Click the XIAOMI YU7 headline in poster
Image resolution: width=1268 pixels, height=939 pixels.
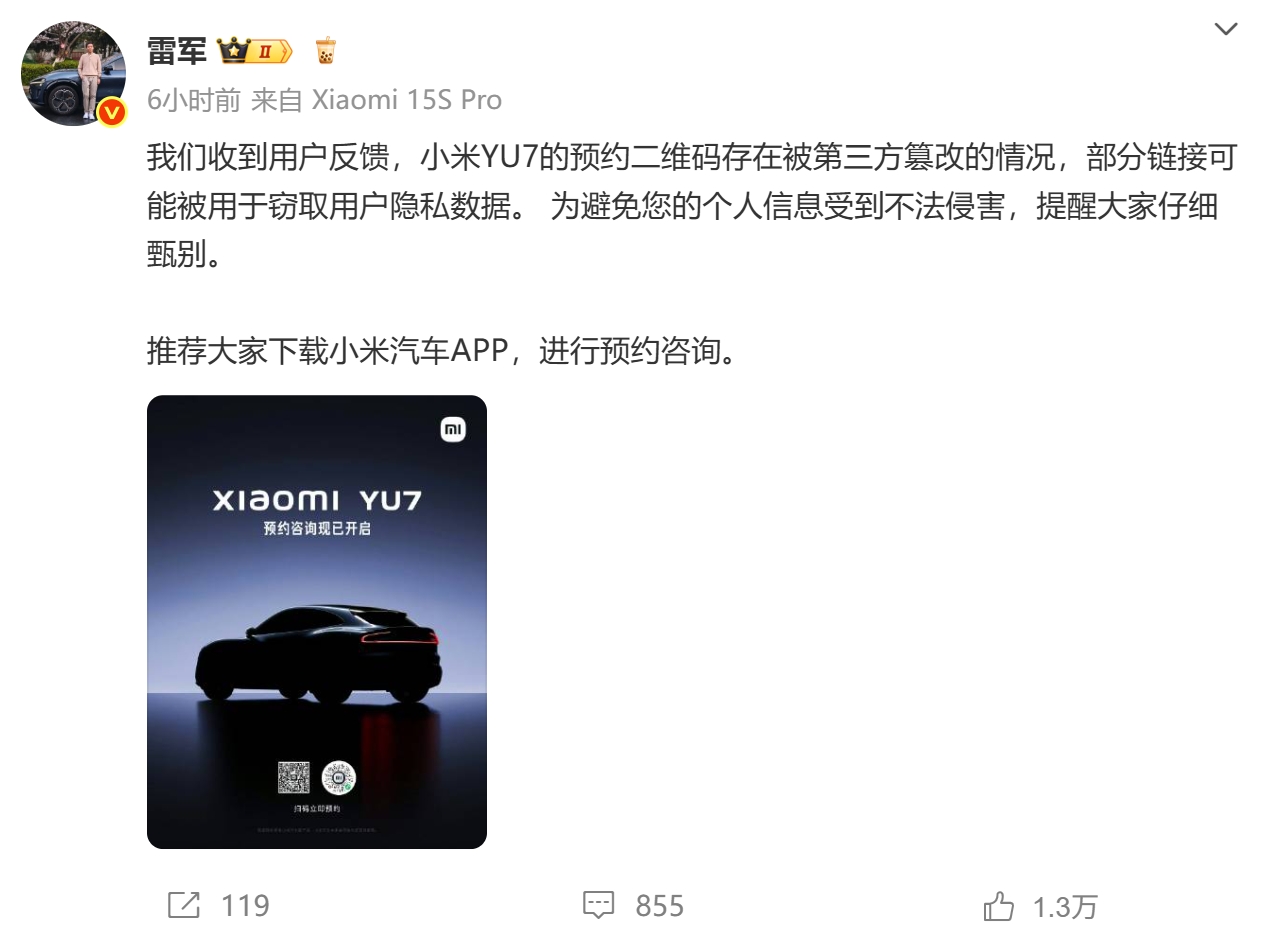pyautogui.click(x=317, y=500)
